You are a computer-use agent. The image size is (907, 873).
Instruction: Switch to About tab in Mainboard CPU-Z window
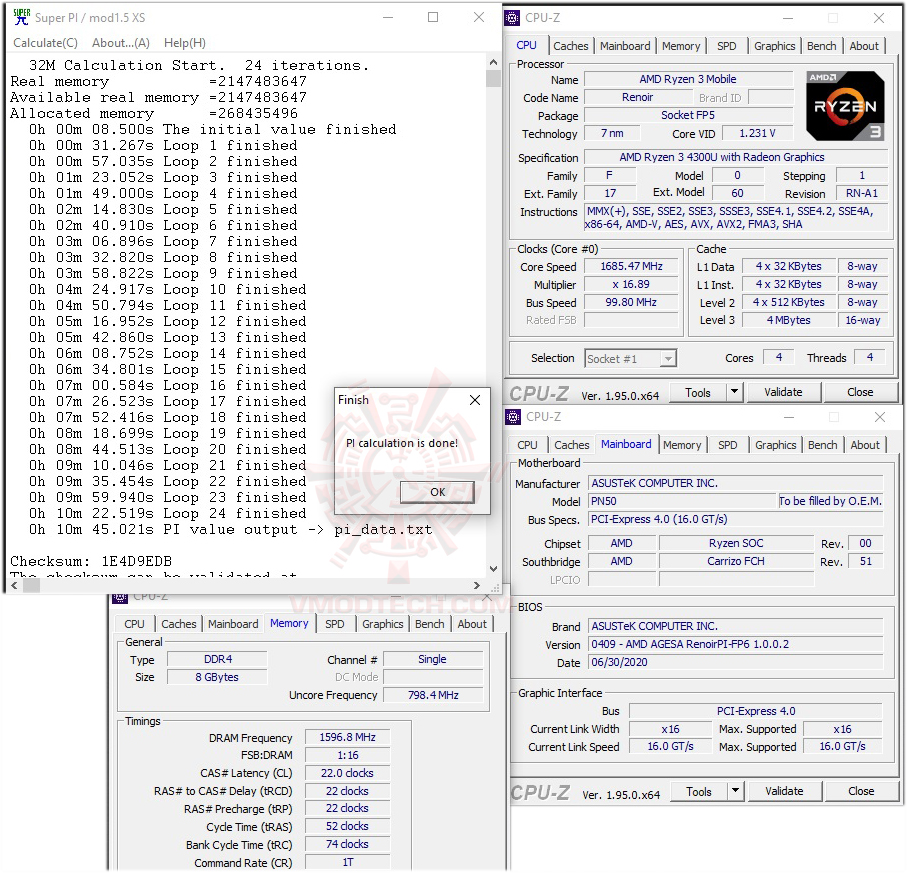click(865, 445)
